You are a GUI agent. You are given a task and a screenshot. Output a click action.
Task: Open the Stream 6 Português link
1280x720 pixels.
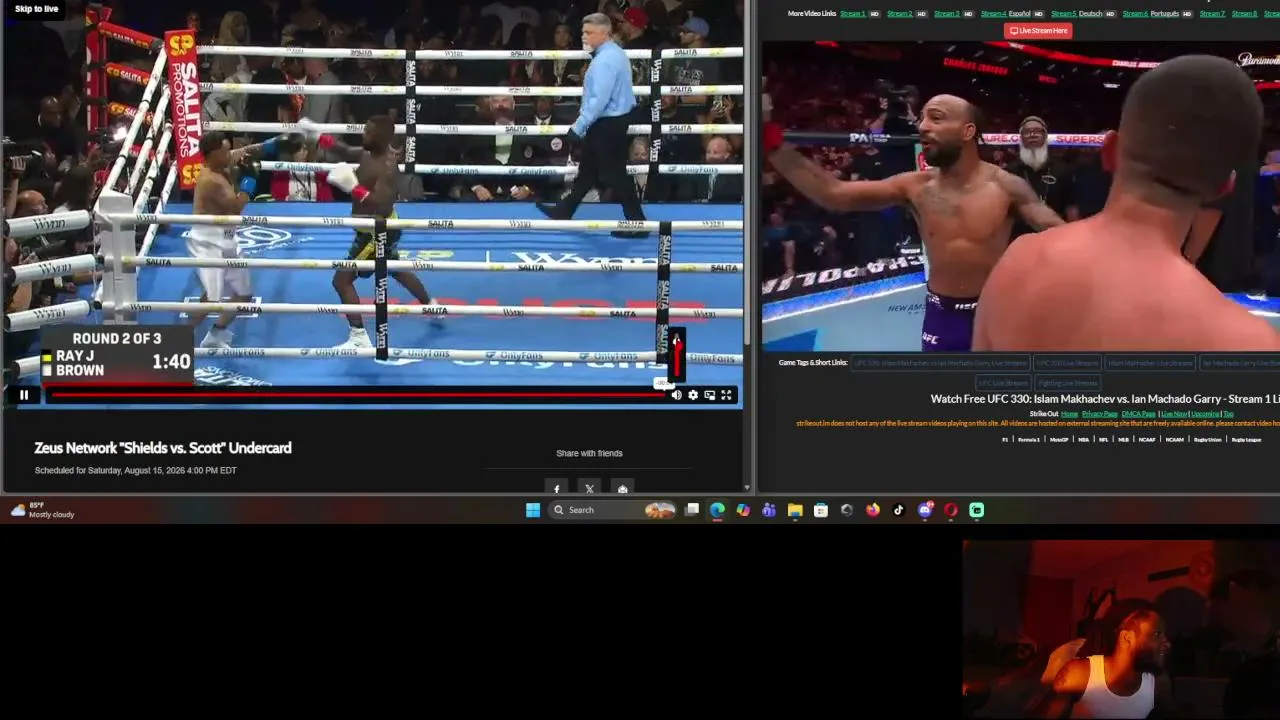[1151, 14]
